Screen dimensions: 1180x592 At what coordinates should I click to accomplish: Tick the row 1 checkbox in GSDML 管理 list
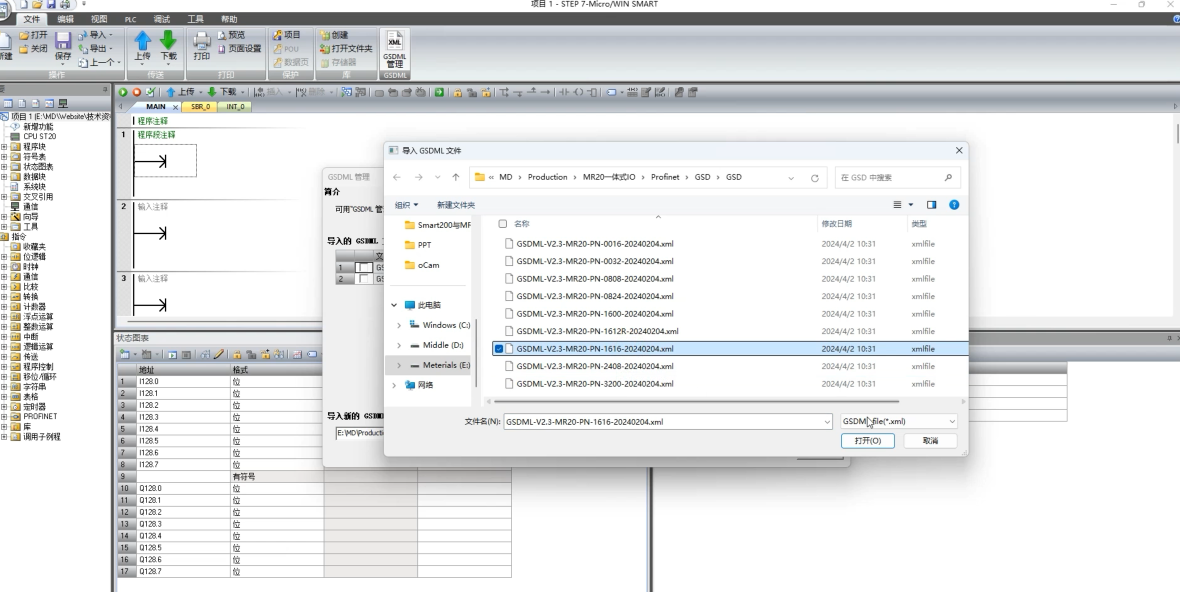click(364, 268)
